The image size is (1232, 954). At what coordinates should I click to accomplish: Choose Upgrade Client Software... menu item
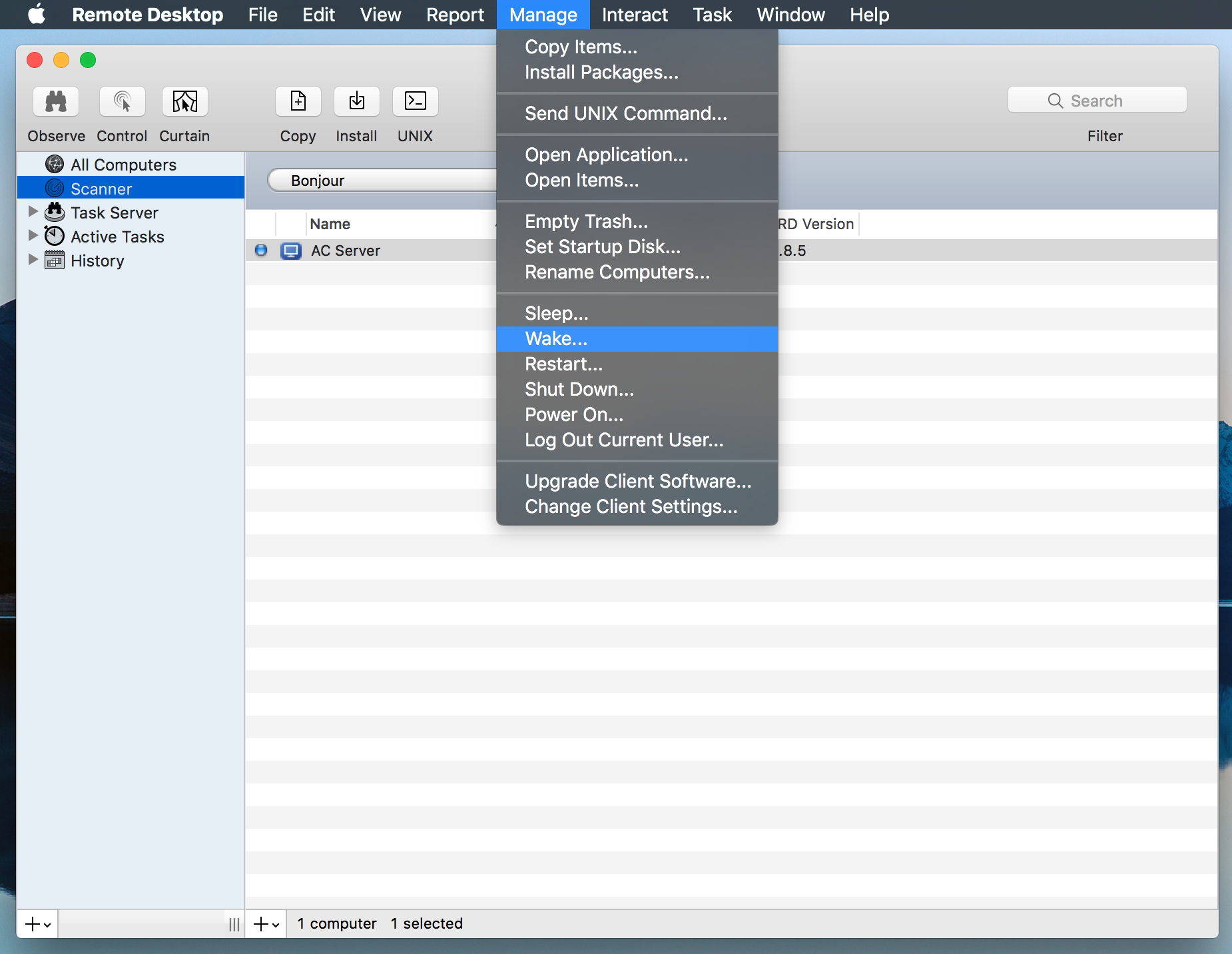pos(637,482)
